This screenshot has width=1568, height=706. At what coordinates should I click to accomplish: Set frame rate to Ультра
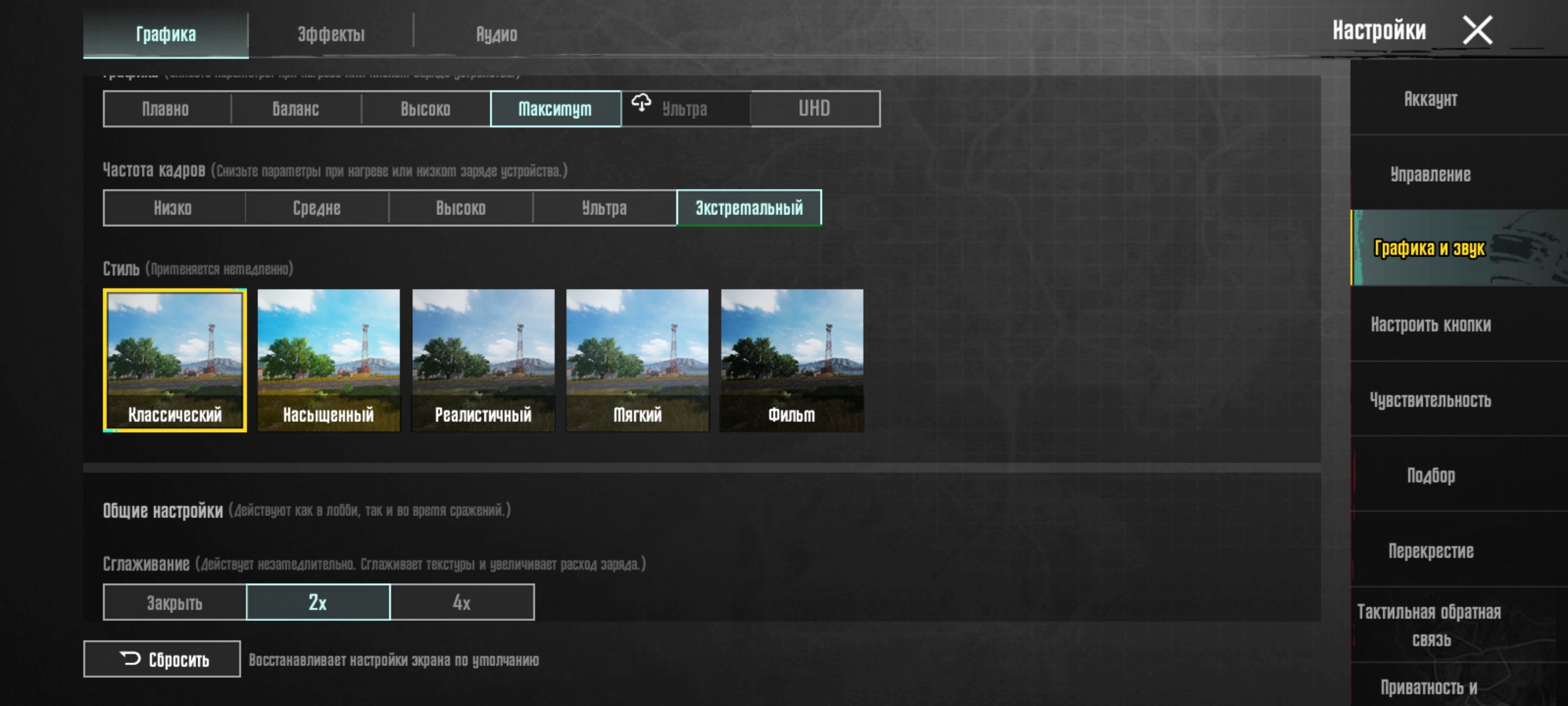pos(604,209)
